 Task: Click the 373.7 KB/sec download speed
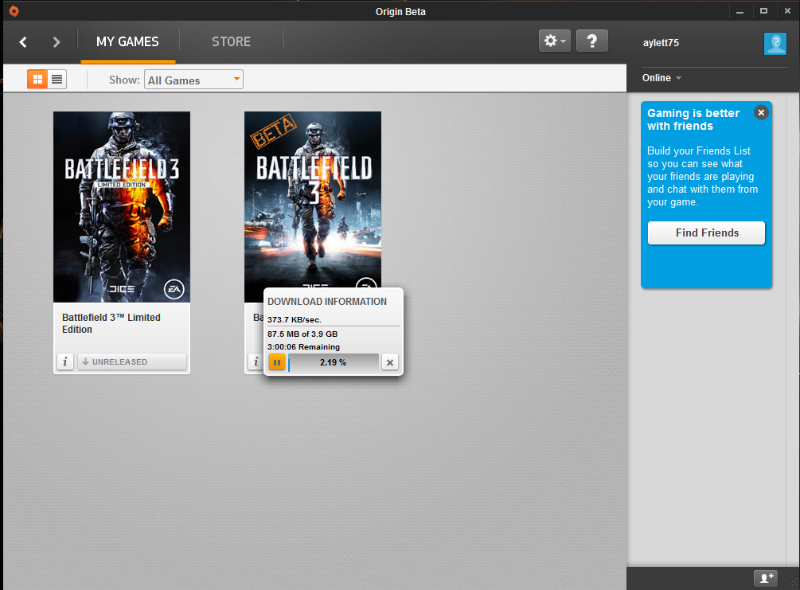pos(294,320)
